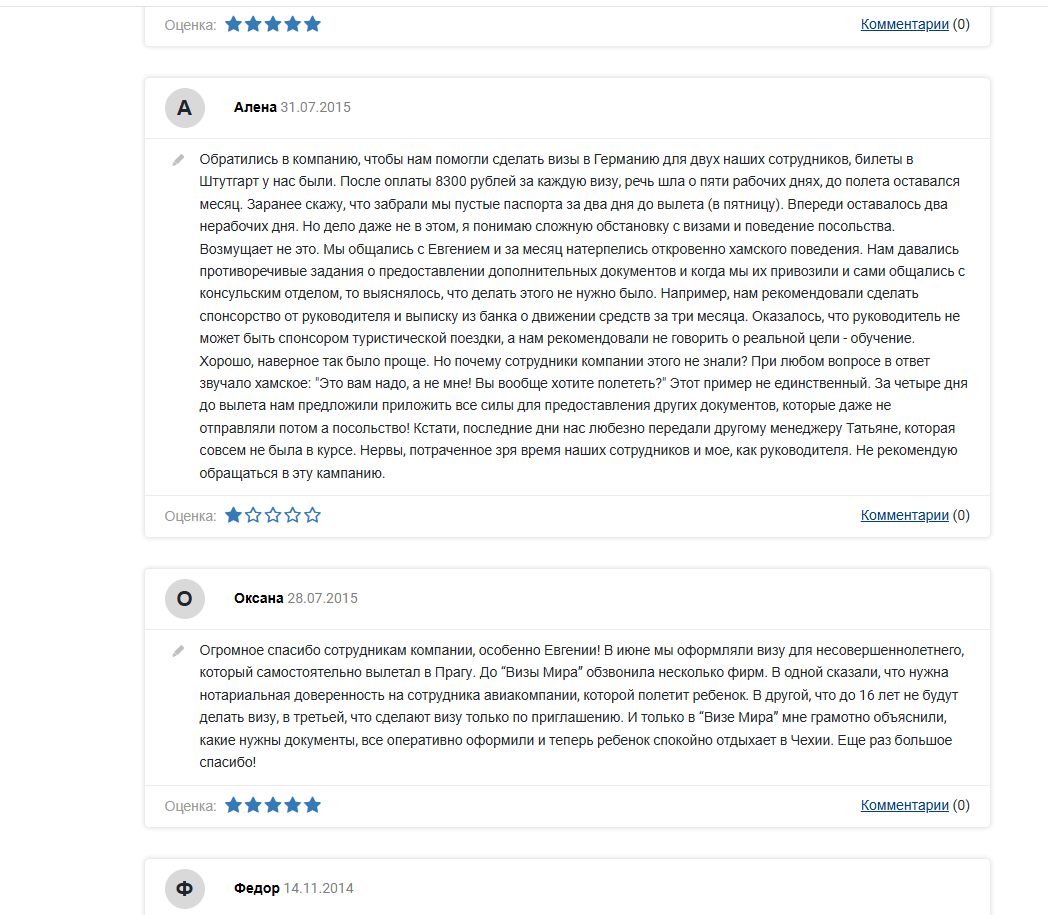
Task: Click Федор's round avatar icon
Action: [184, 888]
